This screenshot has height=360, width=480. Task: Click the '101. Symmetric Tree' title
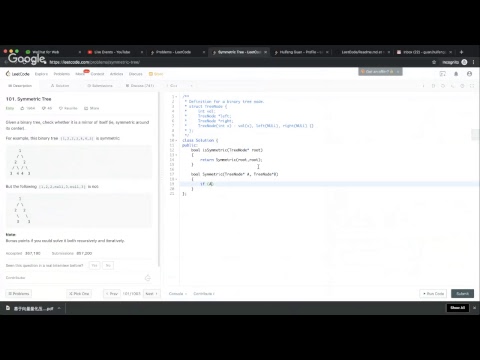[29, 99]
